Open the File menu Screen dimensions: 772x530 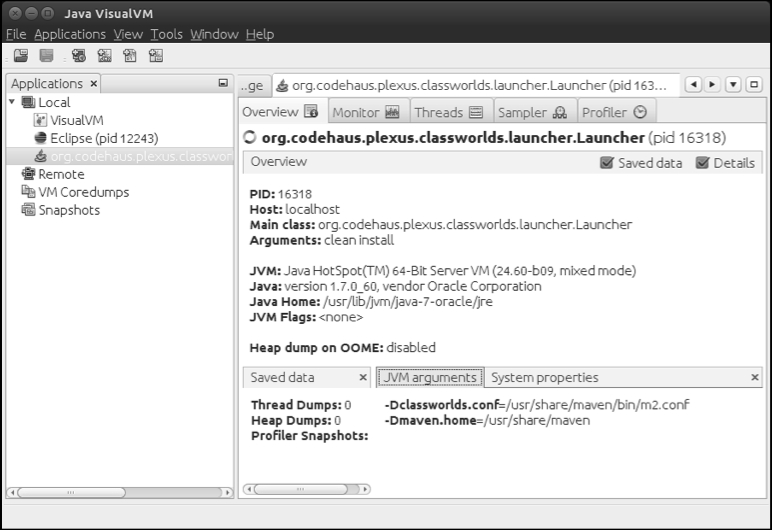coord(16,34)
